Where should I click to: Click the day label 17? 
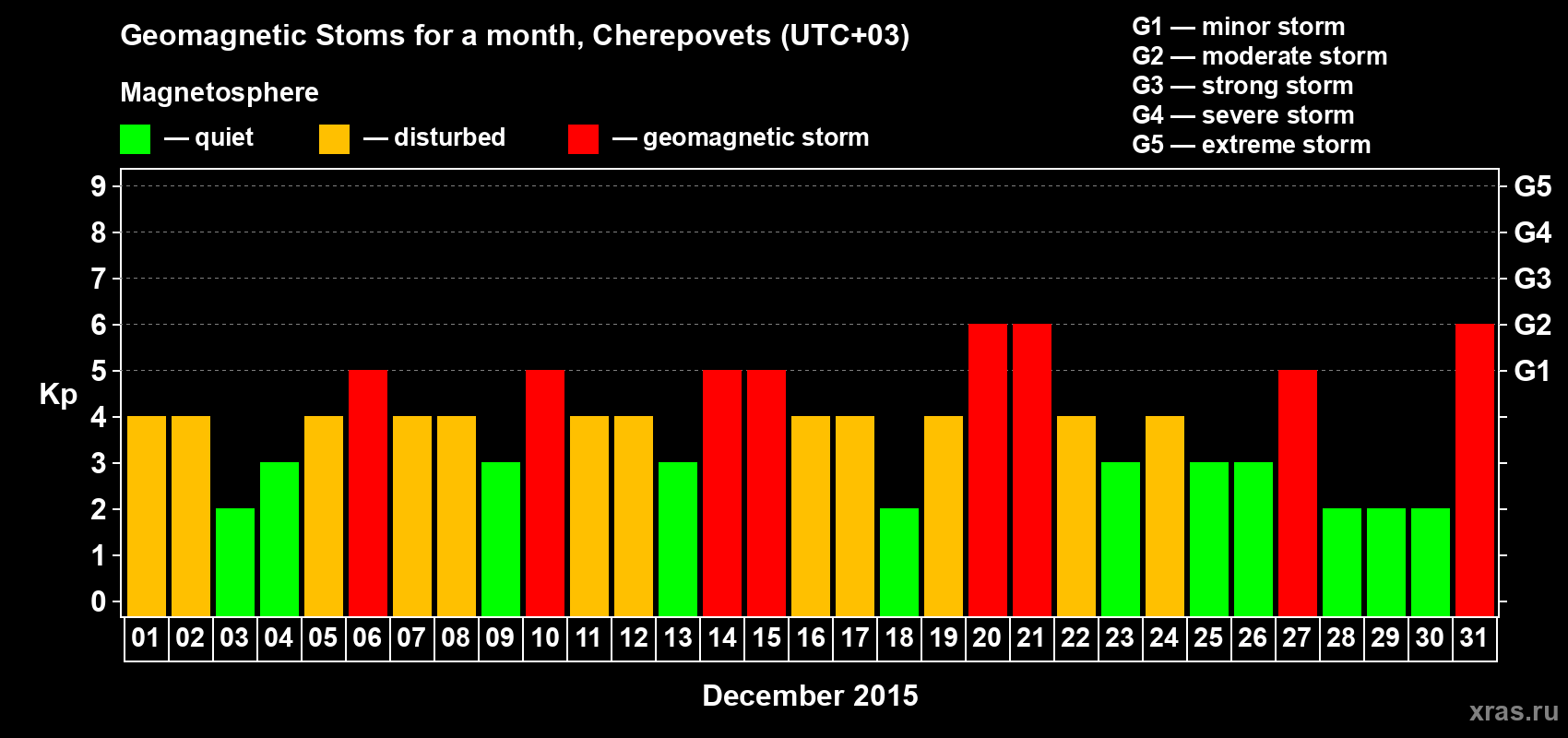coord(855,637)
